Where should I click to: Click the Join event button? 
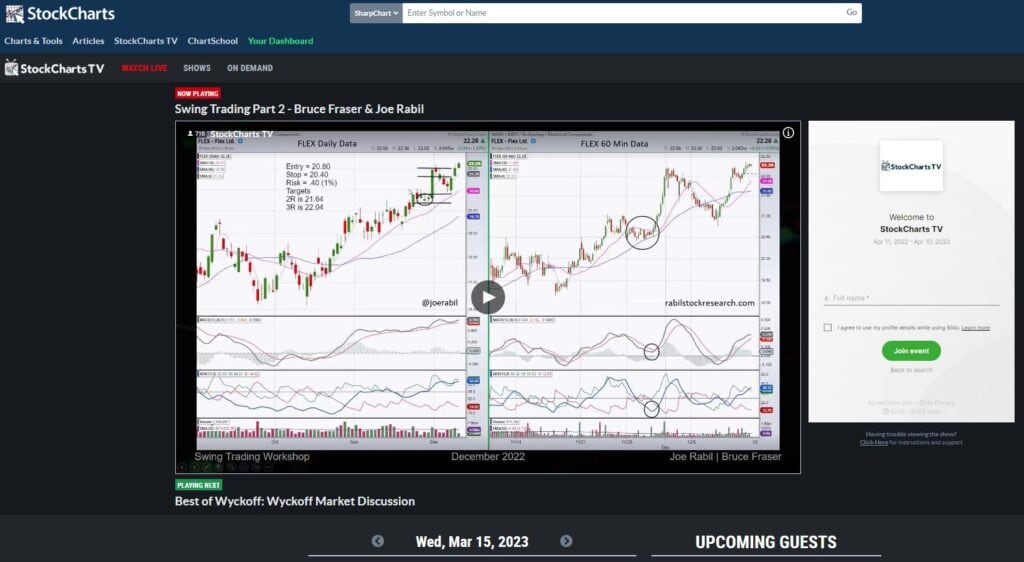(x=911, y=351)
